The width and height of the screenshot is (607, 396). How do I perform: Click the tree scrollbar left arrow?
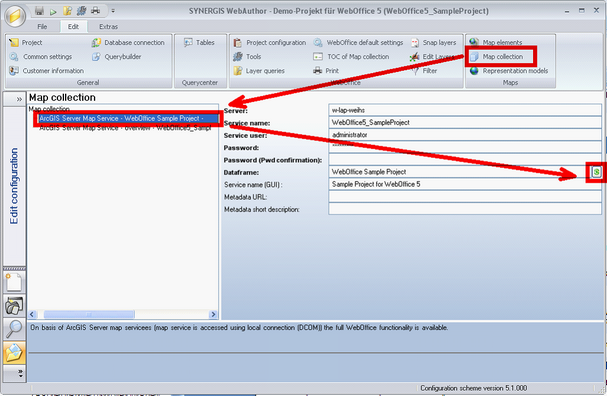(x=32, y=314)
